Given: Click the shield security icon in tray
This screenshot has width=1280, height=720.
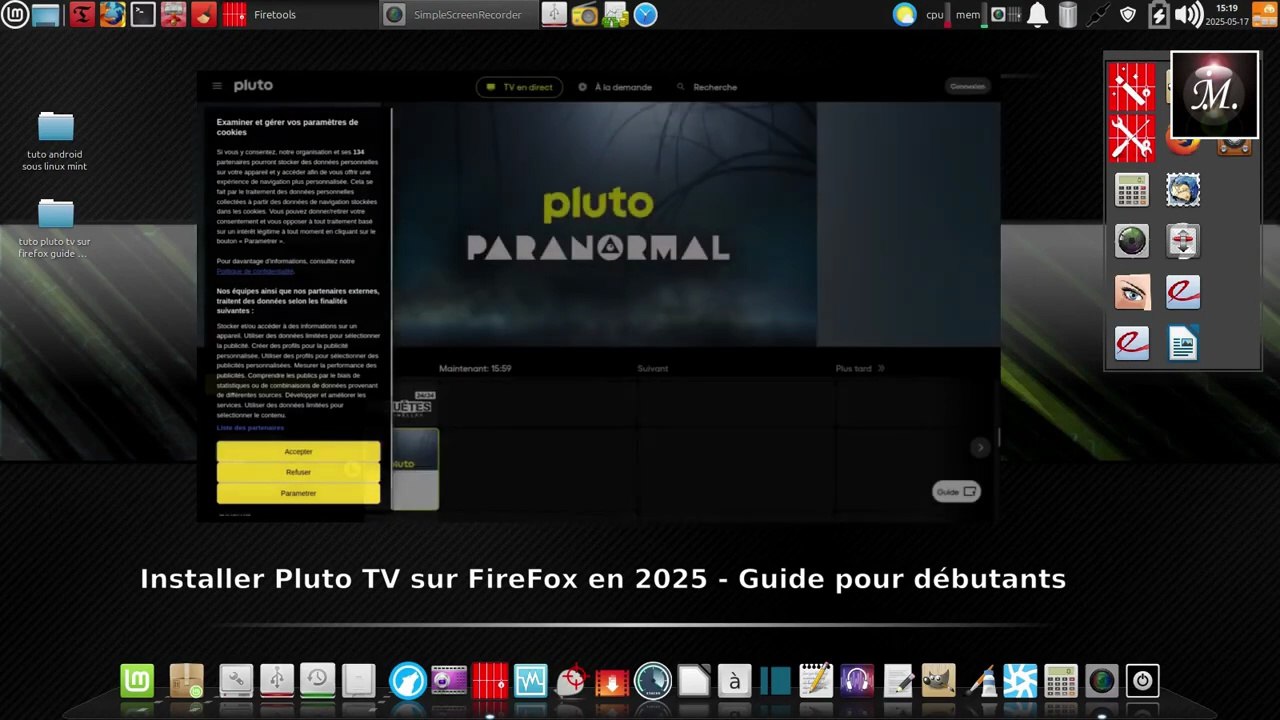Looking at the screenshot, I should (x=1128, y=14).
